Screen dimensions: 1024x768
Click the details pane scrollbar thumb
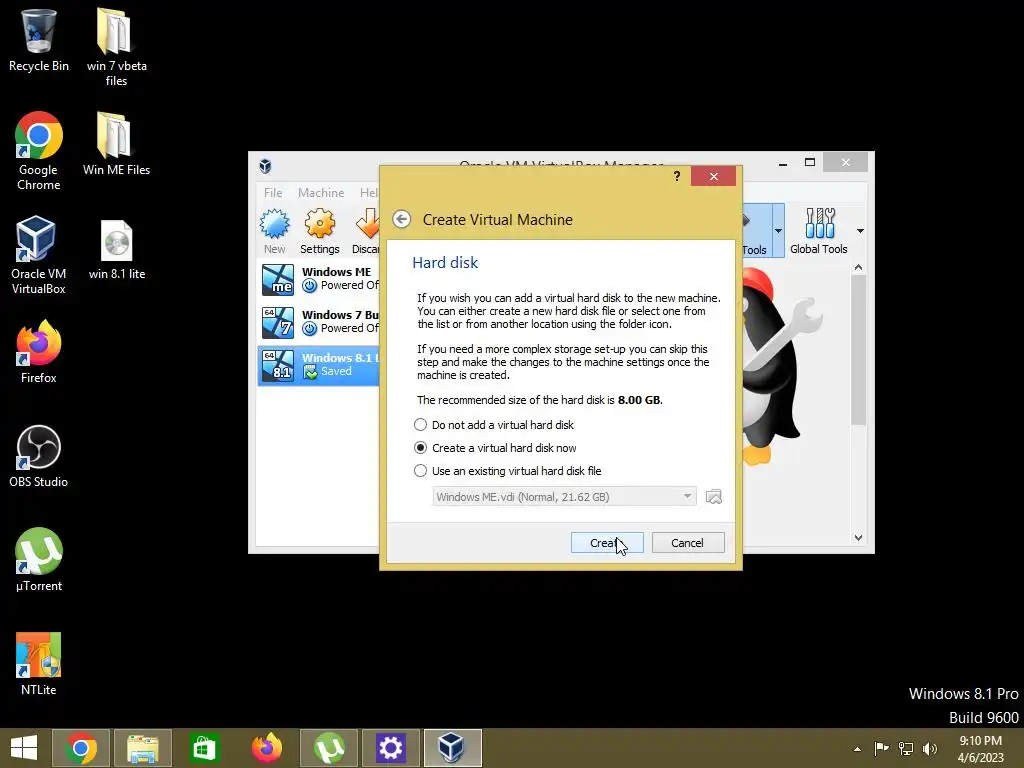click(858, 350)
